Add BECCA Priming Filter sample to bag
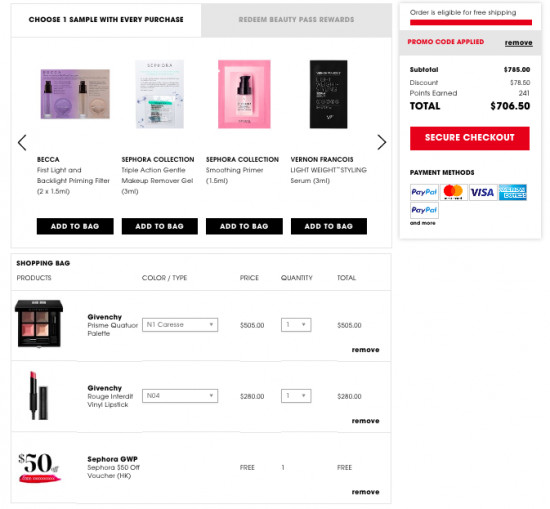The height and width of the screenshot is (509, 550). pos(75,226)
